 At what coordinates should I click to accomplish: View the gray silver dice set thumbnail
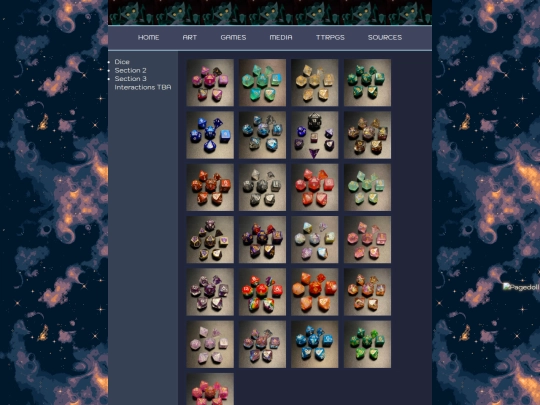point(262,187)
